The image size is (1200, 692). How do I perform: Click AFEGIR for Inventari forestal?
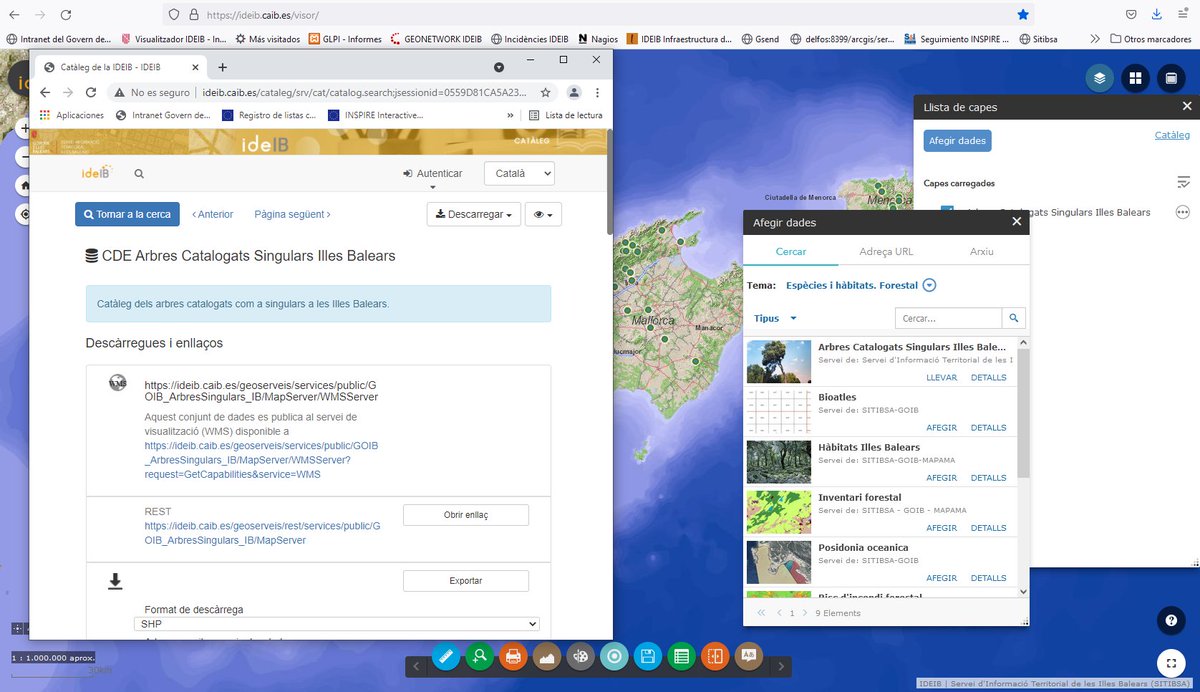point(942,528)
